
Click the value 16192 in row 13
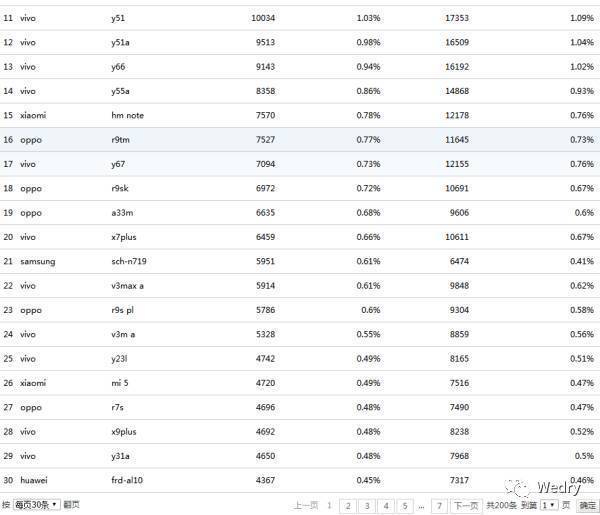click(457, 67)
